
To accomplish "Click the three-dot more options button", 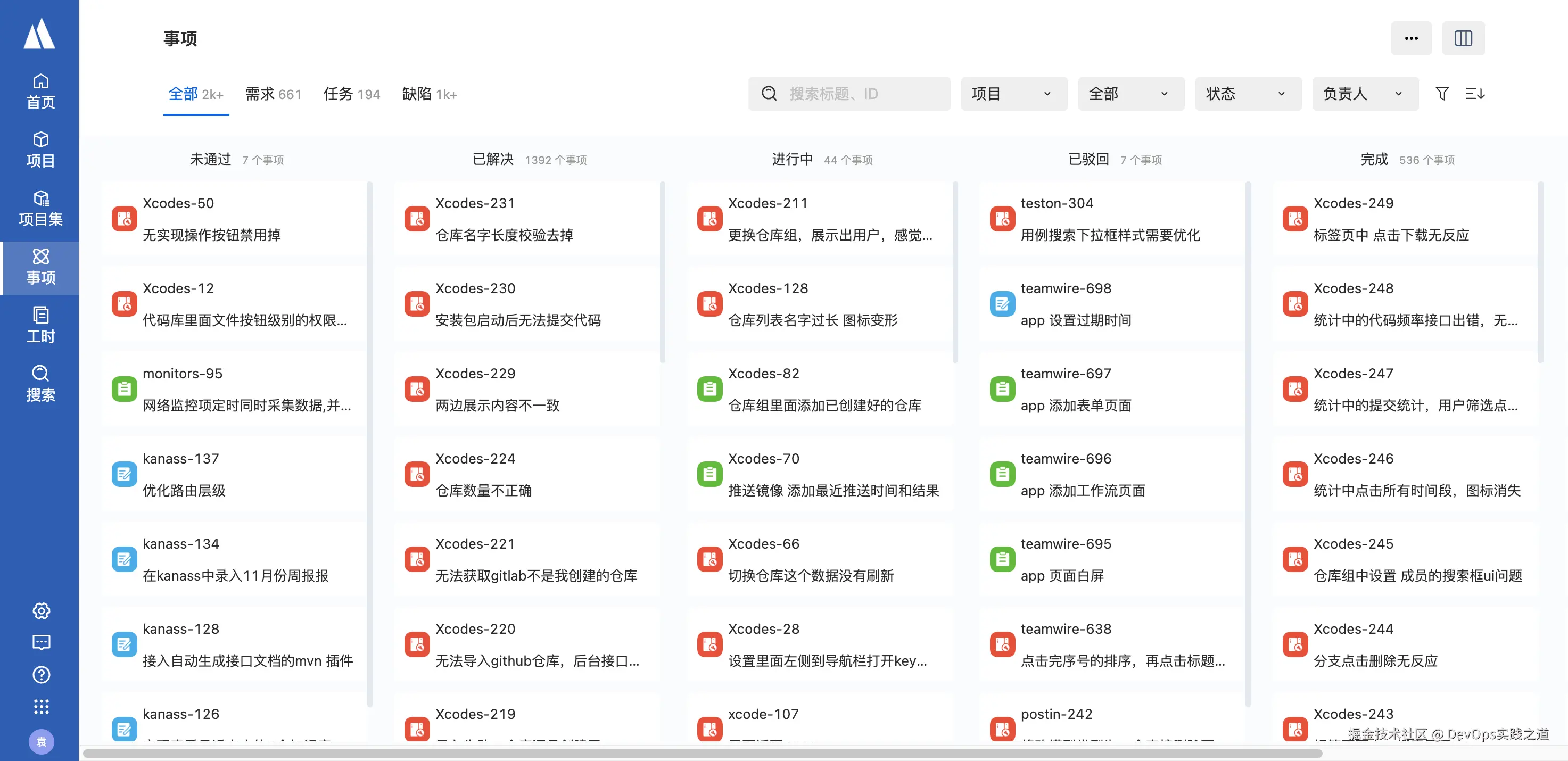I will [x=1410, y=38].
